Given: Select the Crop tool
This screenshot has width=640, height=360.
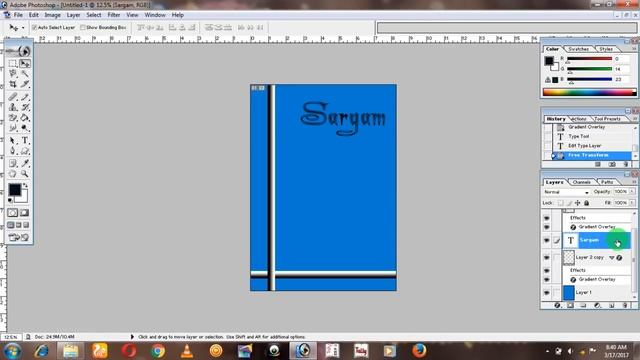Looking at the screenshot, I should click(x=13, y=84).
